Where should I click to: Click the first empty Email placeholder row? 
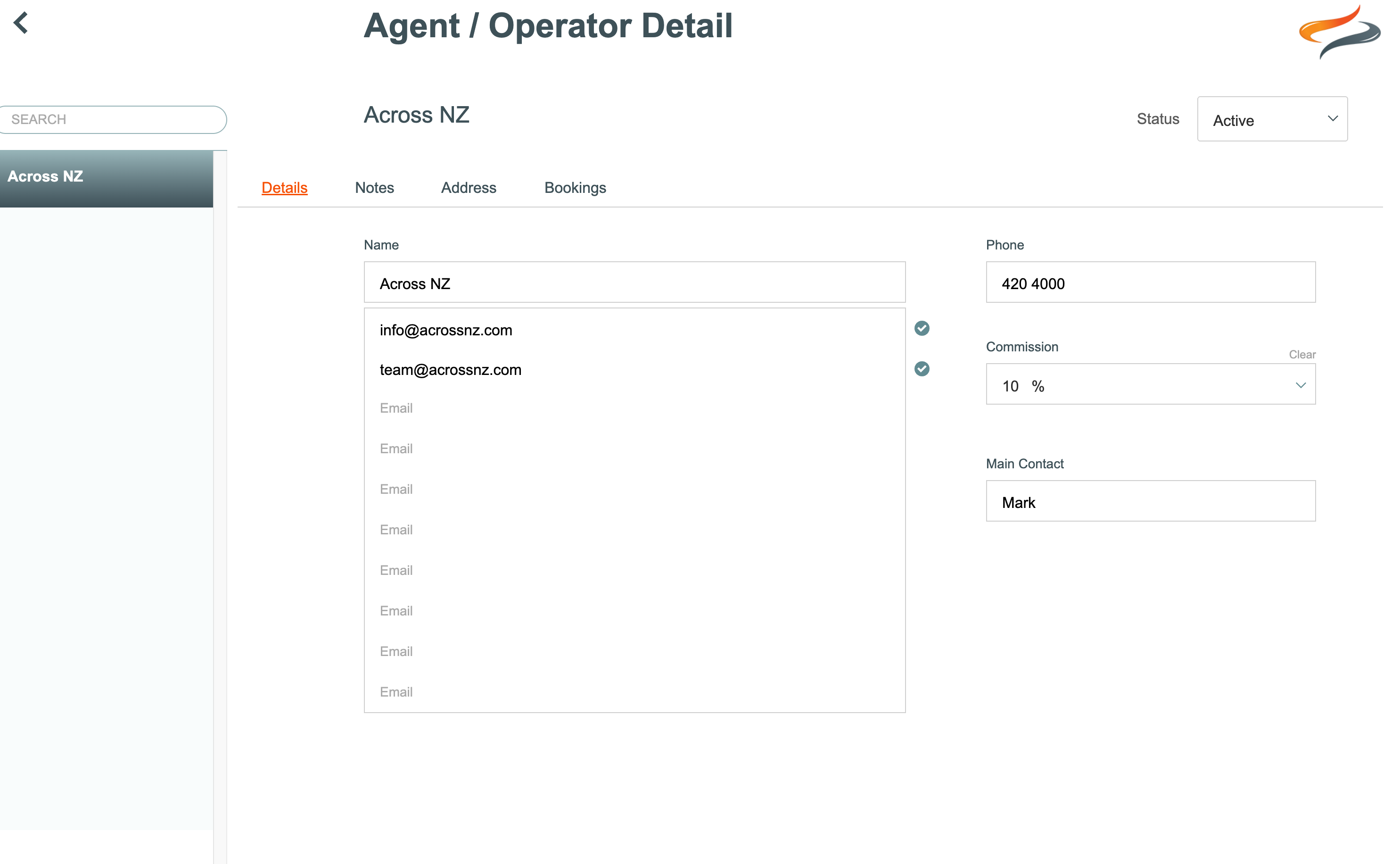click(634, 408)
